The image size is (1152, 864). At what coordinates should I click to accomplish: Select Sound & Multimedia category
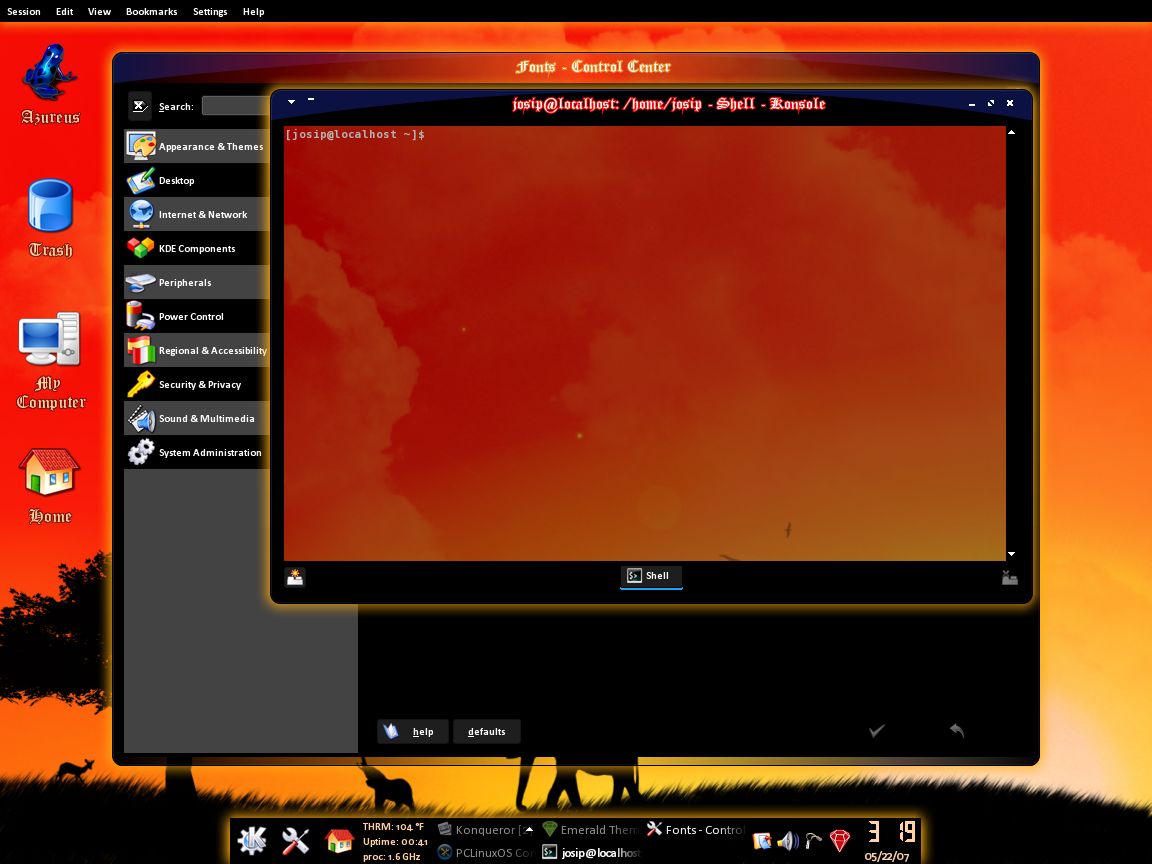coord(197,419)
